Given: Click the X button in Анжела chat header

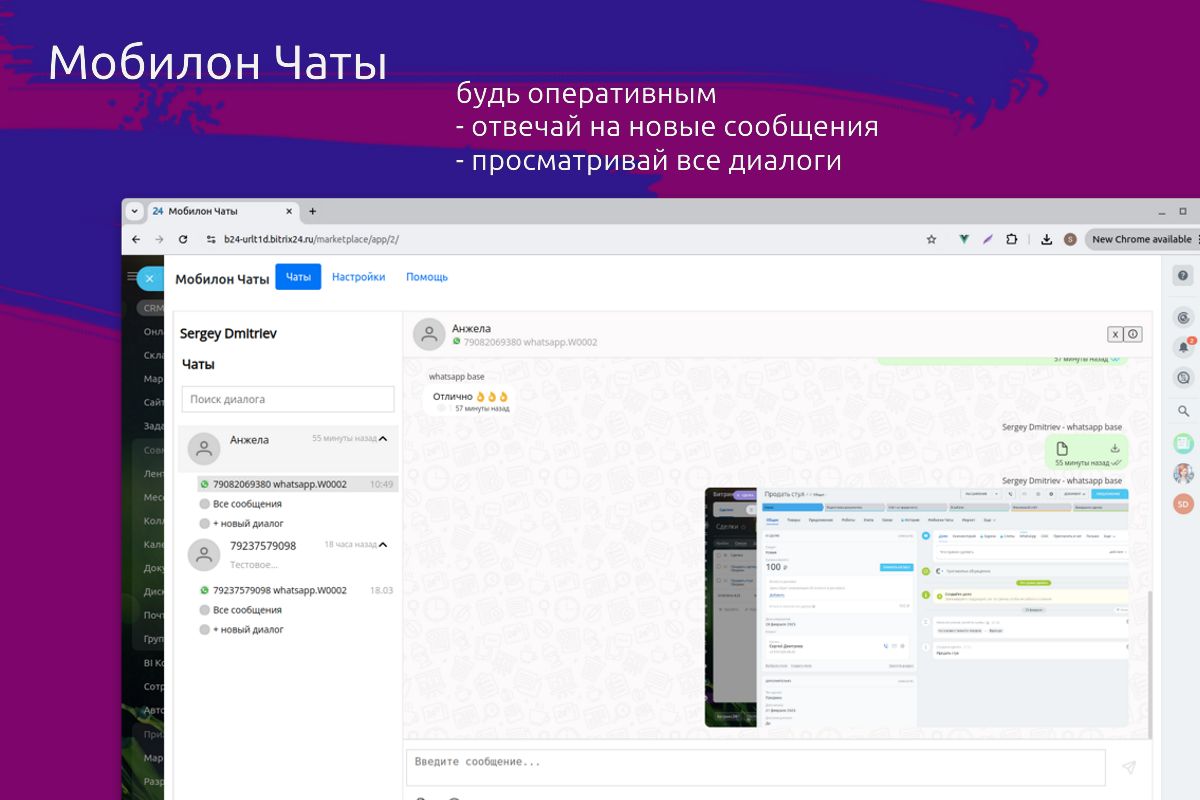Looking at the screenshot, I should coord(1114,335).
